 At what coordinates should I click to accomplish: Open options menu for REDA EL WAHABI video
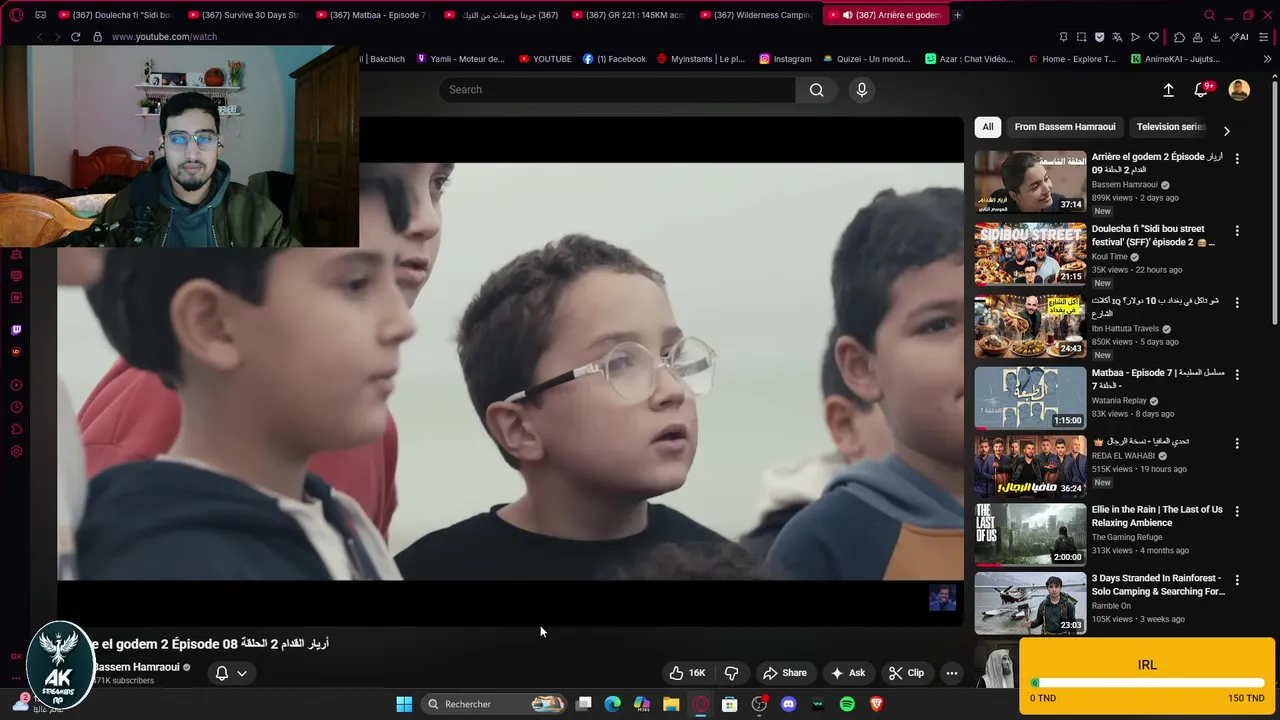[x=1237, y=443]
